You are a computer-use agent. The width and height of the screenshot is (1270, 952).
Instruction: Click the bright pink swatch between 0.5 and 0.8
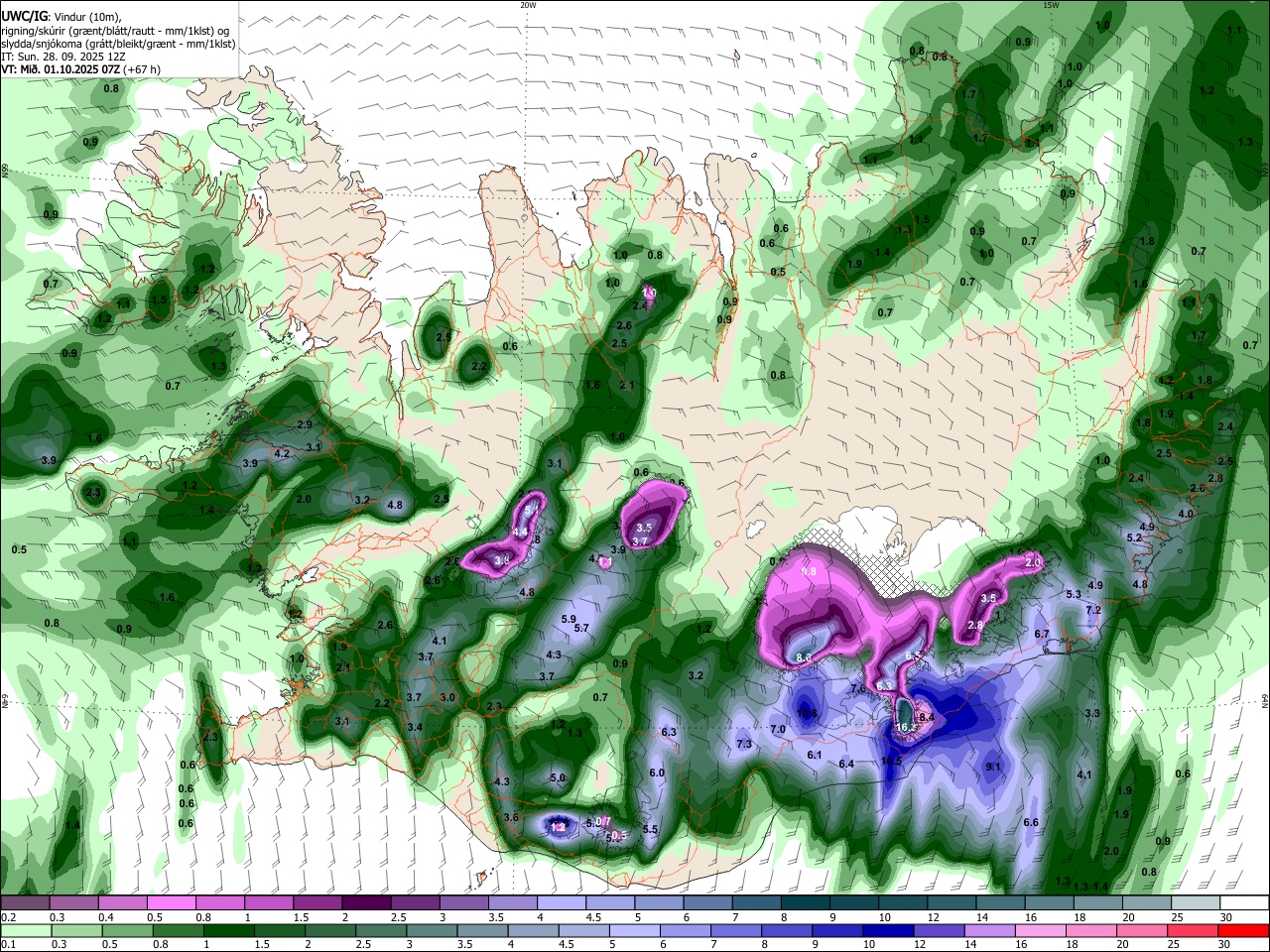tap(171, 903)
